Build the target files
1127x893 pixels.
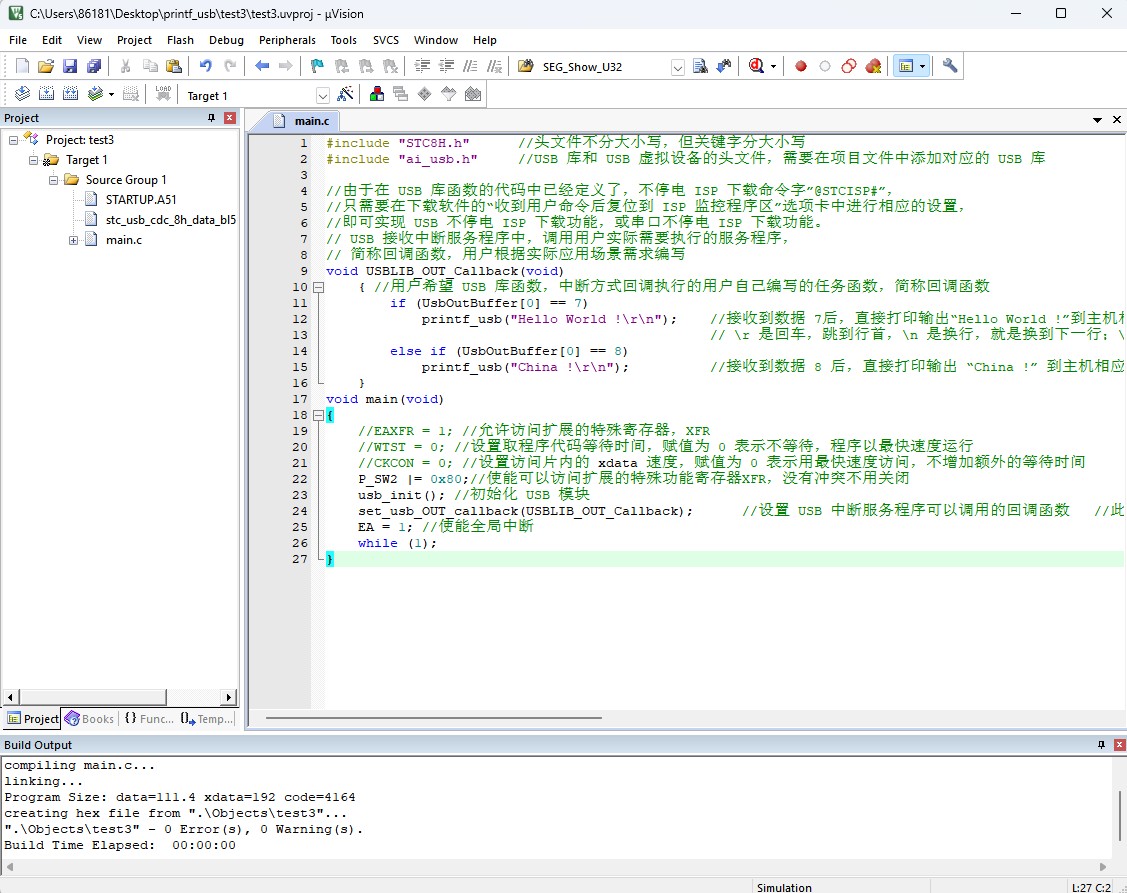pyautogui.click(x=46, y=94)
